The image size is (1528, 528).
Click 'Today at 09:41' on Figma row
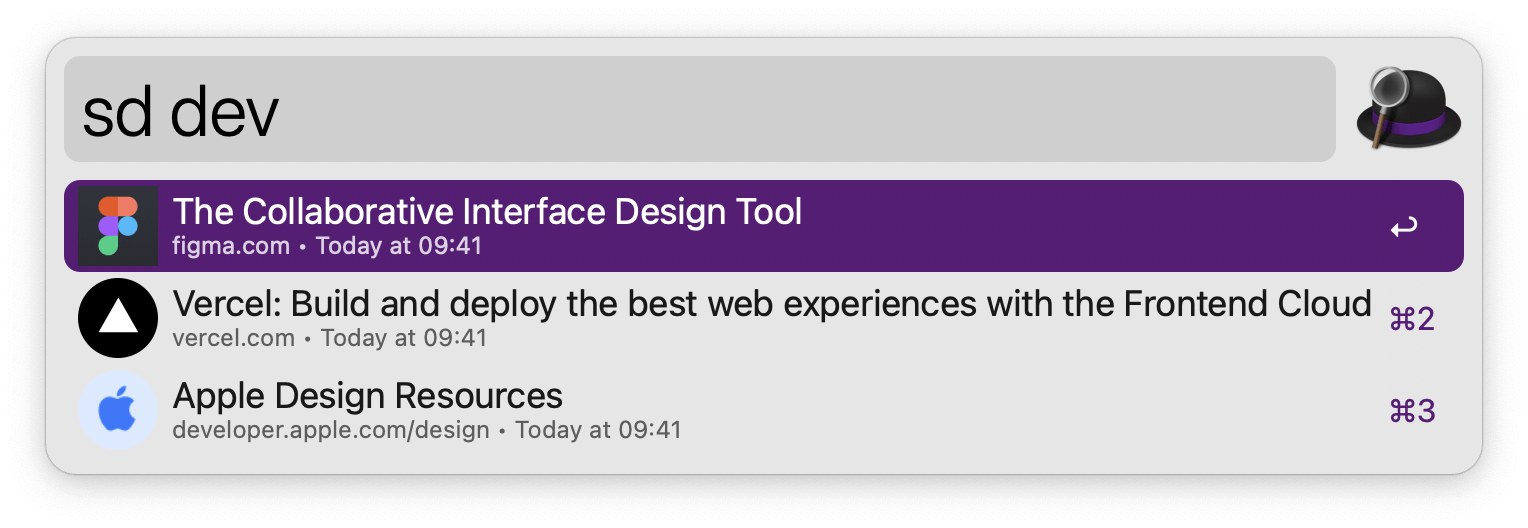pyautogui.click(x=399, y=245)
